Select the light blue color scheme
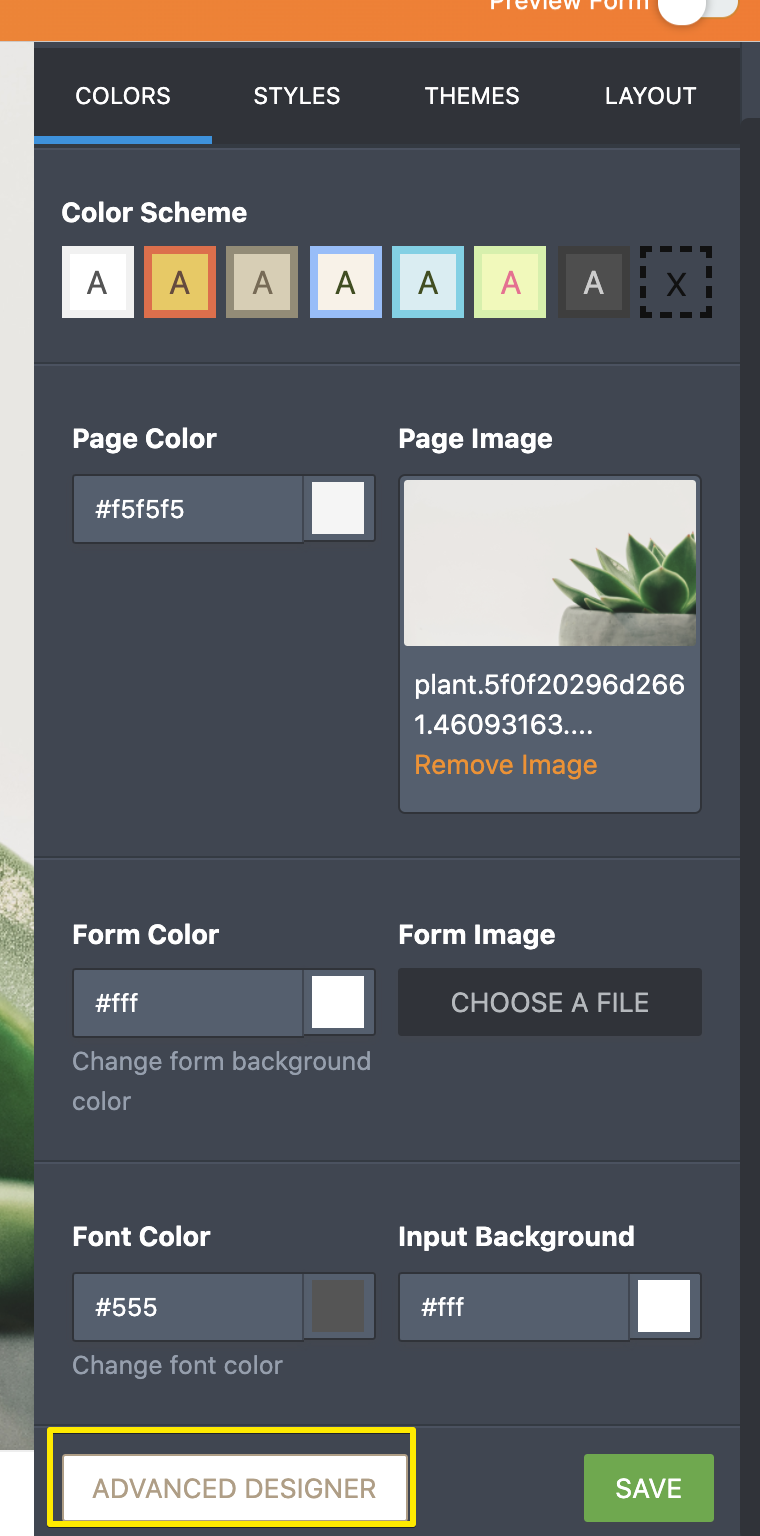 [428, 283]
